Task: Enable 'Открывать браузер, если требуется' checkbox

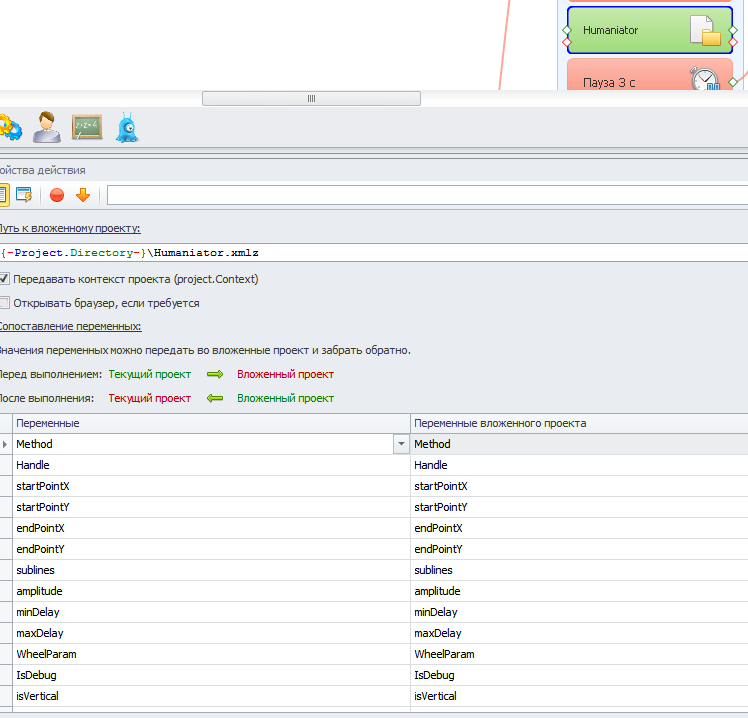Action: [5, 302]
